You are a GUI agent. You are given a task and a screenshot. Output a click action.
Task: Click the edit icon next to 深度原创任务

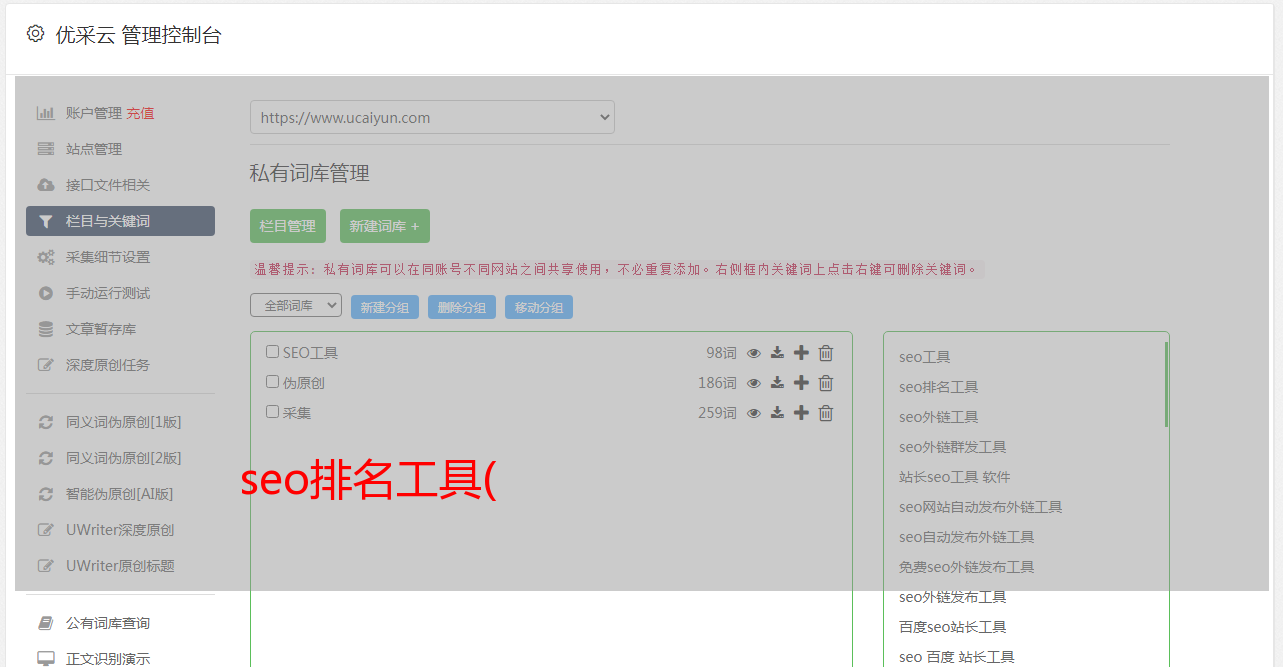pos(46,365)
